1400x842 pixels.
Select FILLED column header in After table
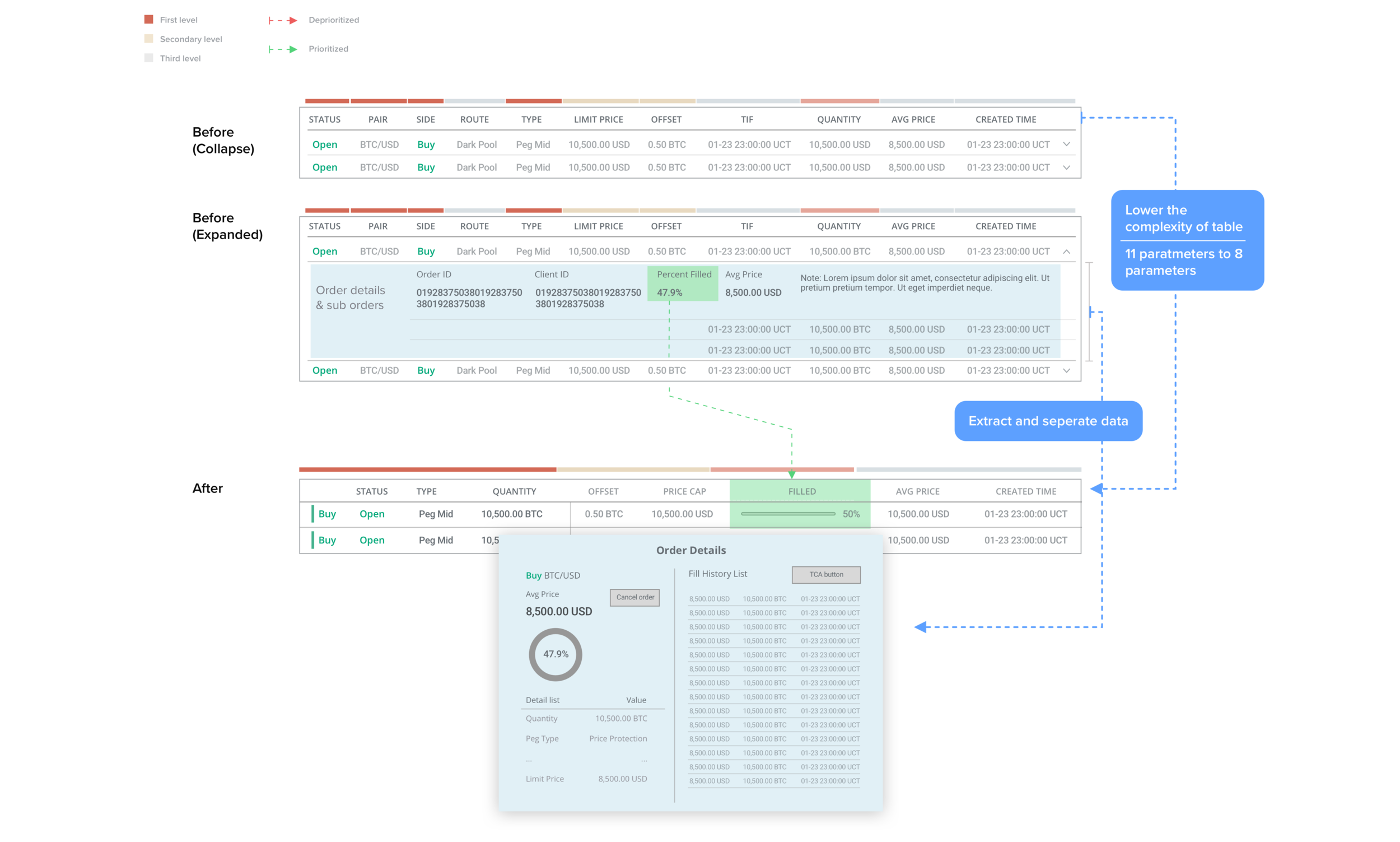point(801,491)
